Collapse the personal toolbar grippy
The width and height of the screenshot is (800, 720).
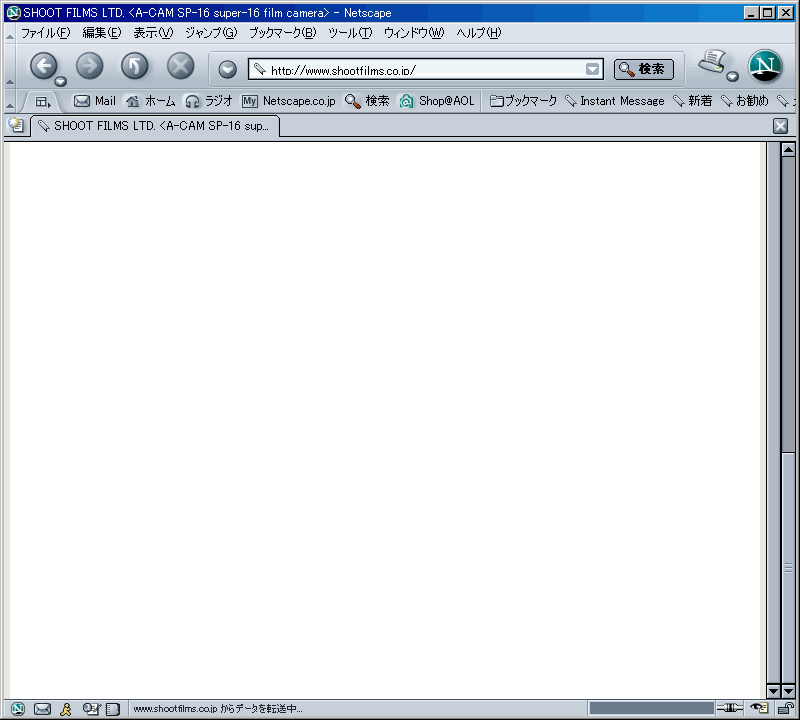10,102
